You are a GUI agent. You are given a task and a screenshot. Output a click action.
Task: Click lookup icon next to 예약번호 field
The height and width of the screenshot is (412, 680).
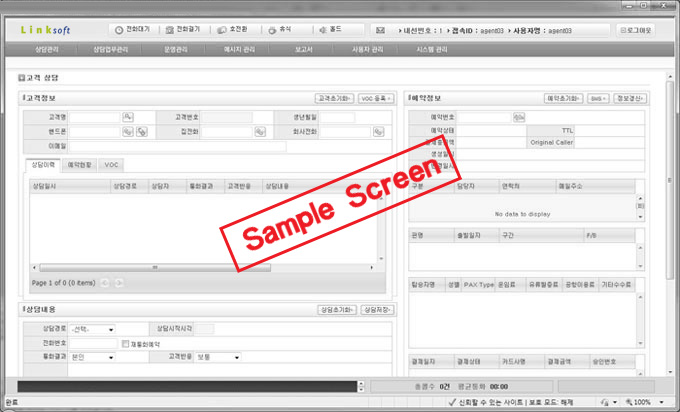point(518,117)
